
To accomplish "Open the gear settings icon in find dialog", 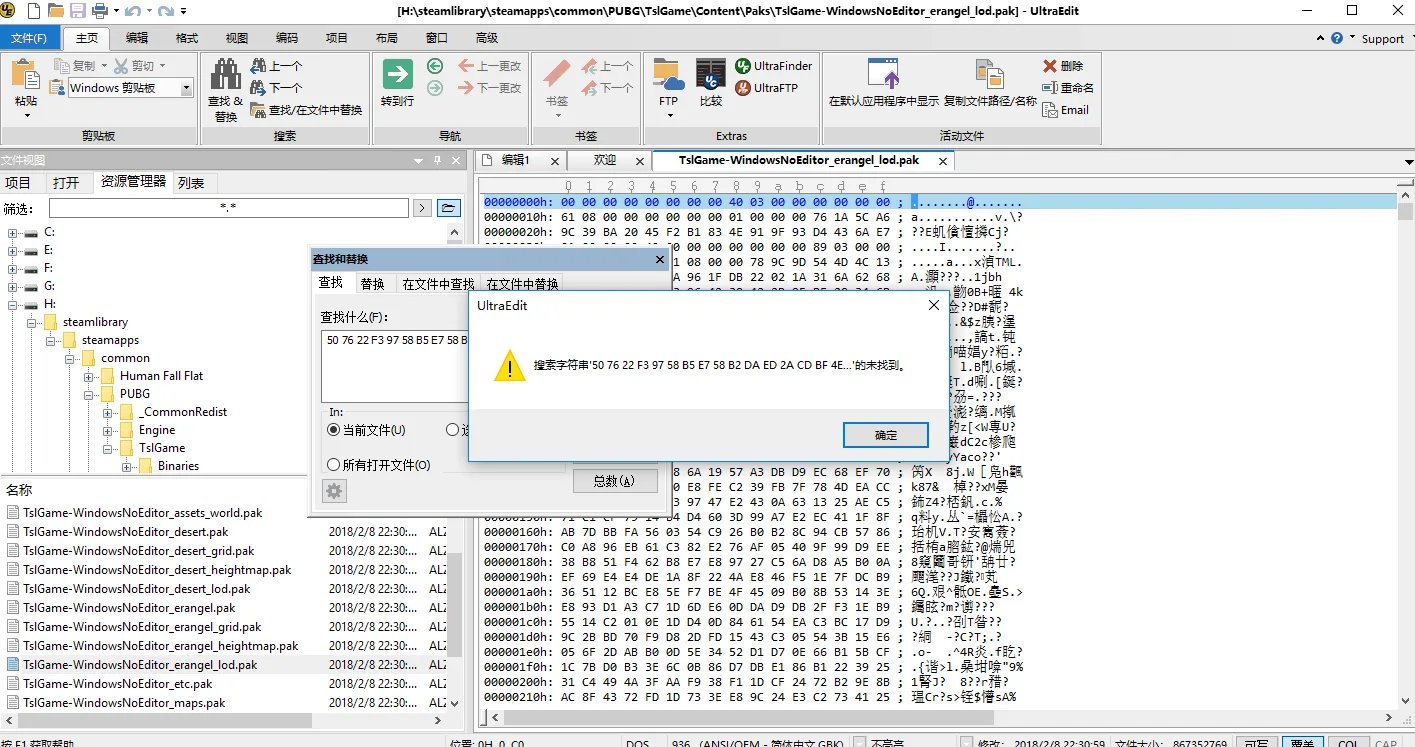I will (x=334, y=491).
